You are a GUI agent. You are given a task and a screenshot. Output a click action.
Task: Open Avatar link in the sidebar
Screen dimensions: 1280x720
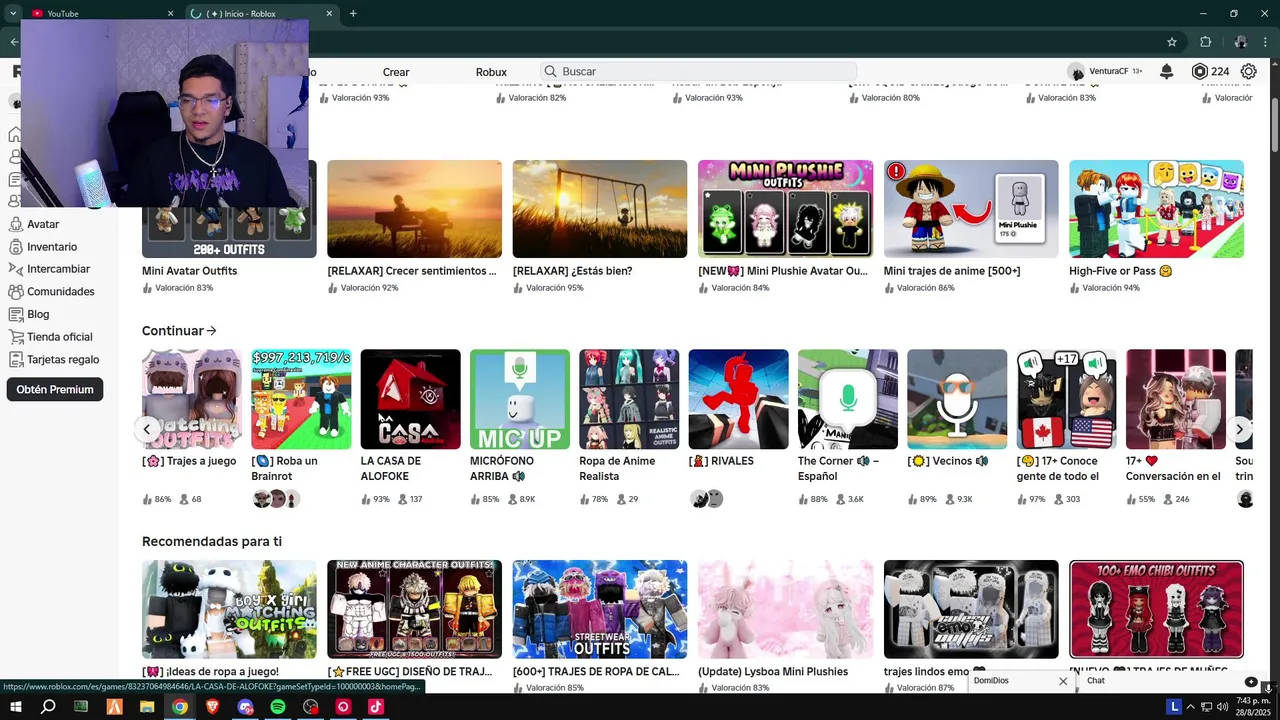43,224
